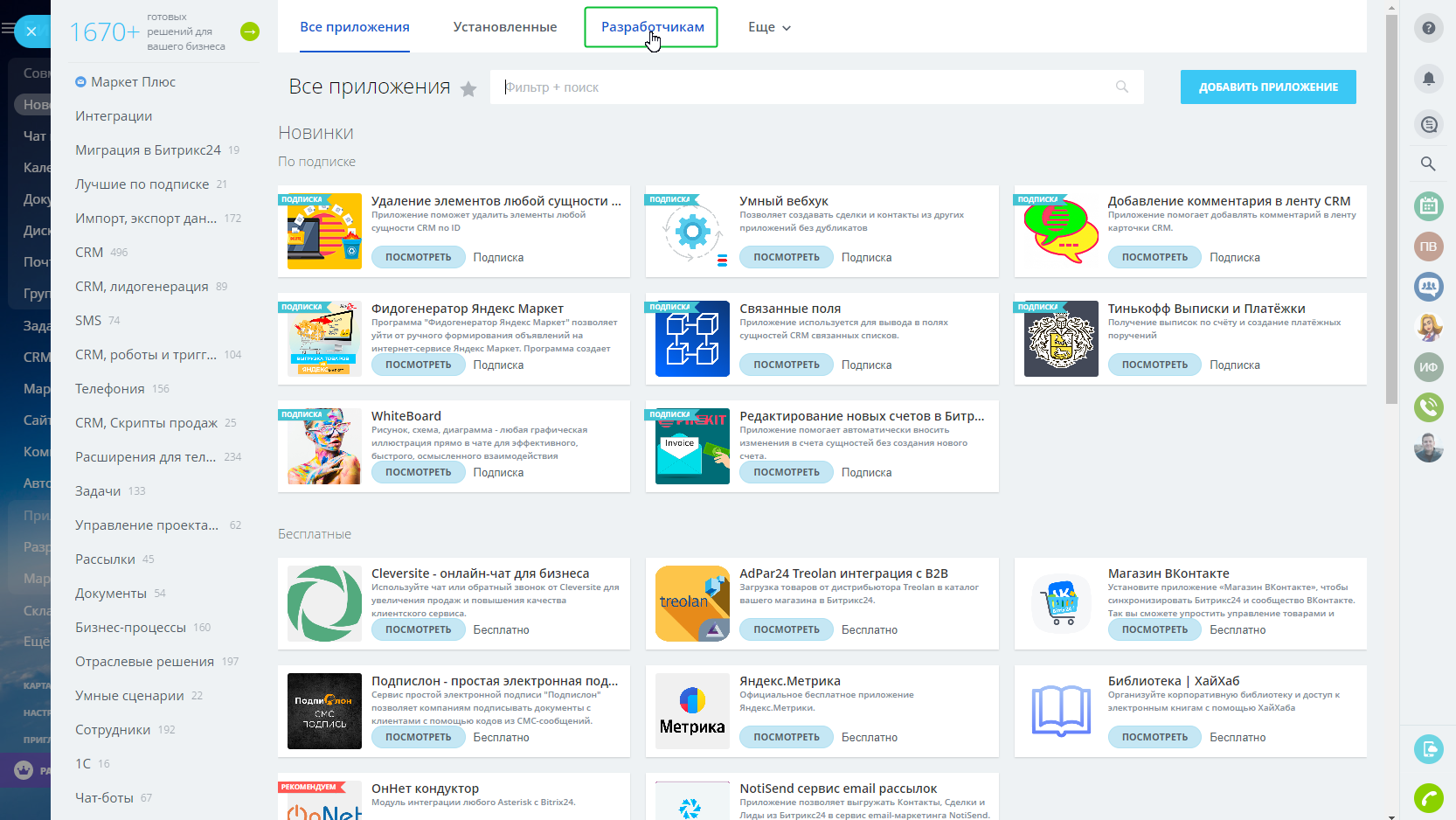The height and width of the screenshot is (820, 1456).
Task: Open the Cleversite app icon
Action: 324,603
